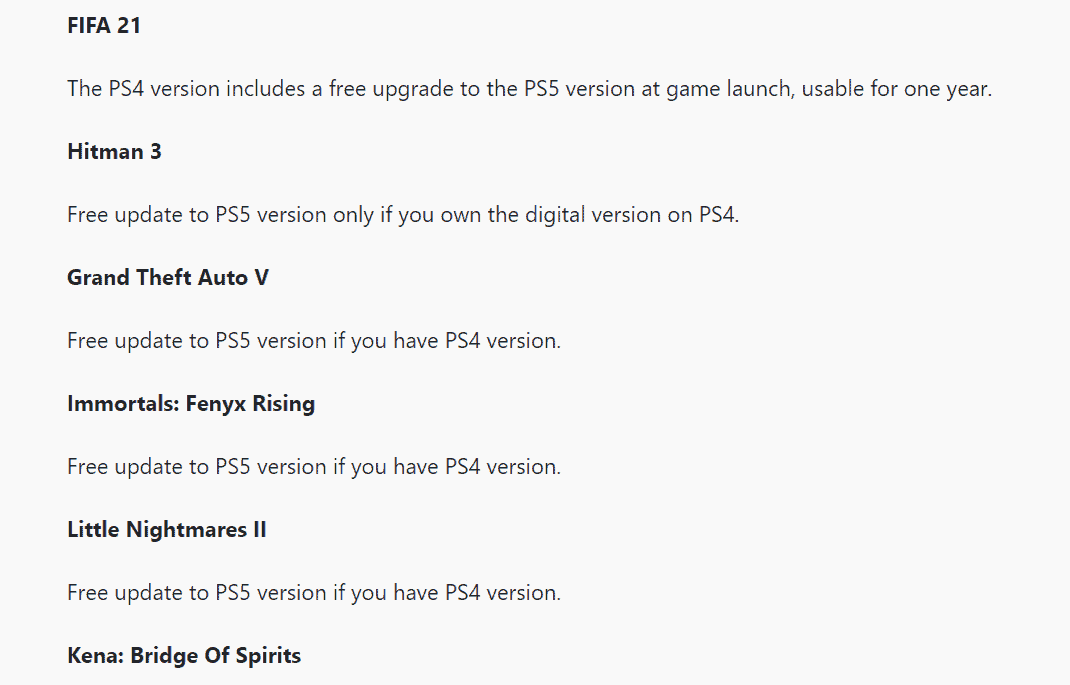Screen dimensions: 1070x685
Task: Click the FIFA 21 heading
Action: pos(104,26)
